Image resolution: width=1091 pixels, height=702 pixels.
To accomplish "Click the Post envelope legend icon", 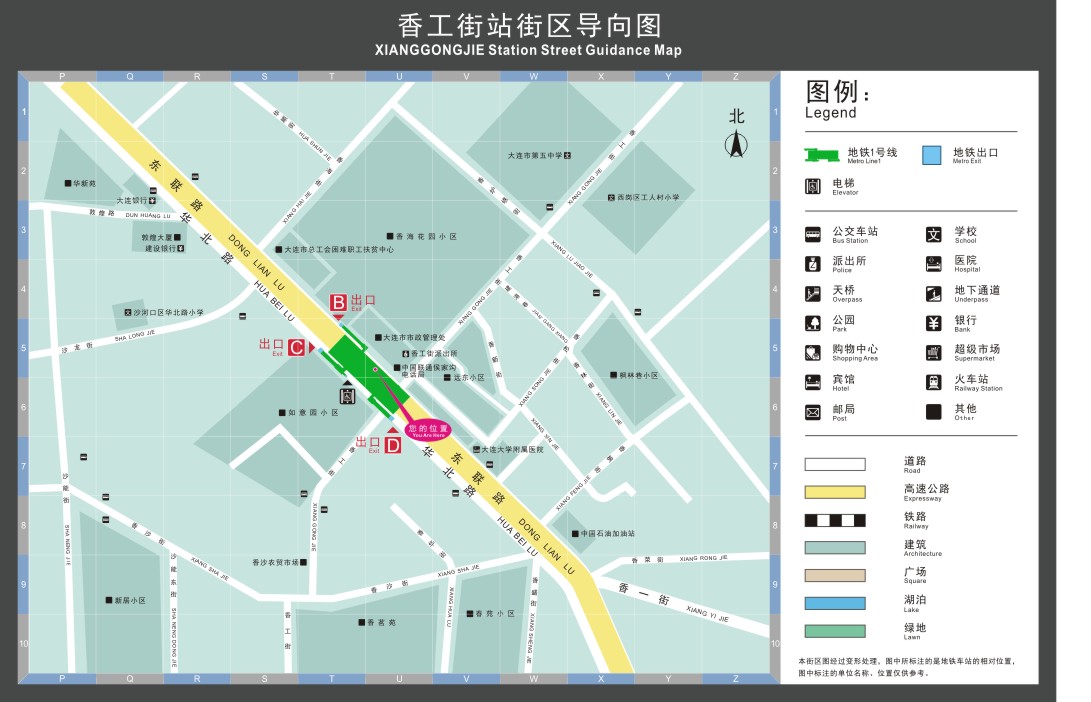I will coord(814,412).
